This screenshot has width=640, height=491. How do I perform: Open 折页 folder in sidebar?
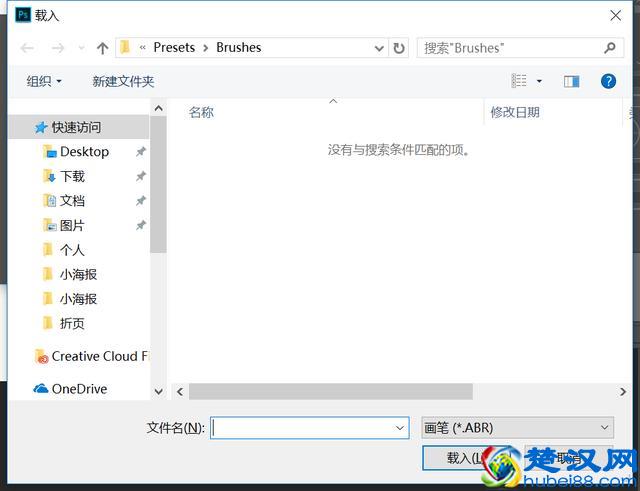(72, 323)
